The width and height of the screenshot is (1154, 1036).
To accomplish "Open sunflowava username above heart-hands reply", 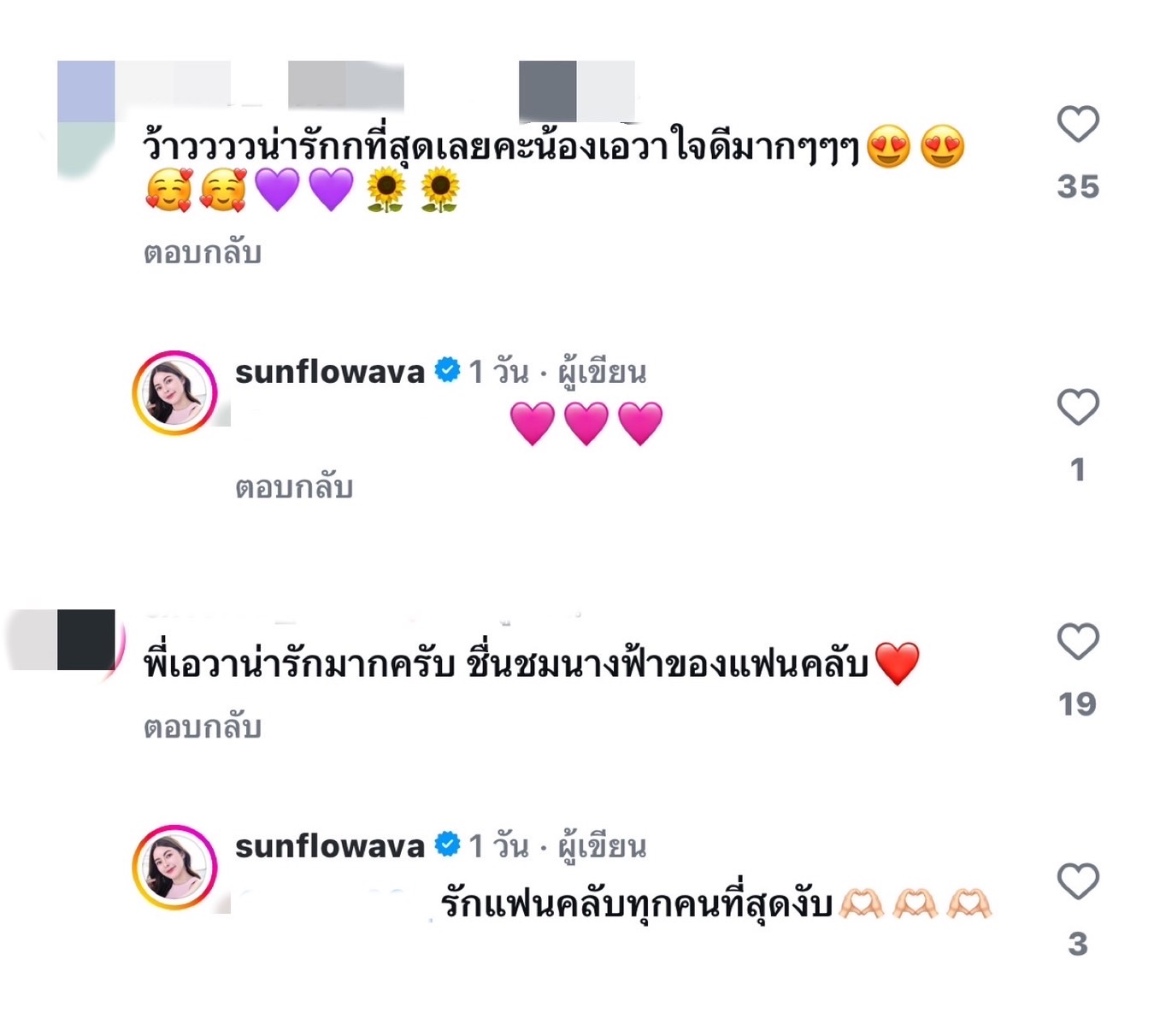I will pos(330,846).
